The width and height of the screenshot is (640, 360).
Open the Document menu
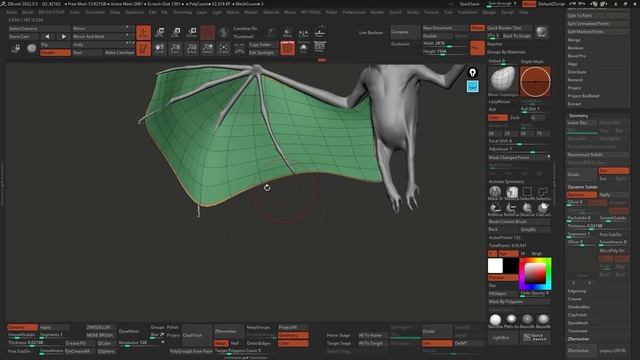[x=95, y=12]
